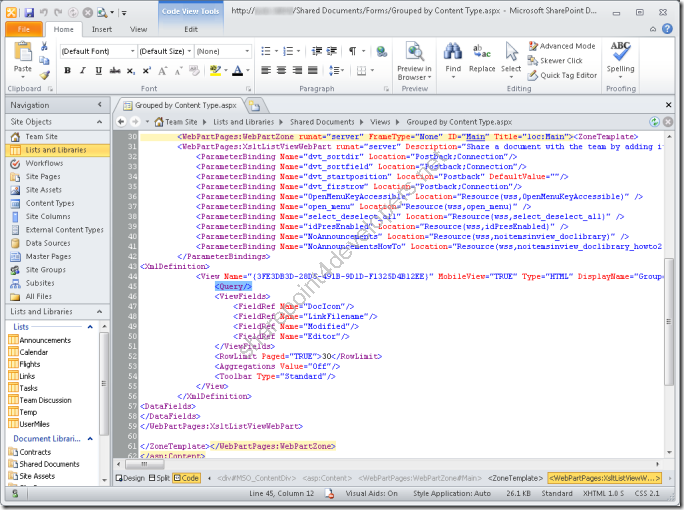Screen dimensions: 684x510
Task: Click the ZoneTemplate tag in tag selector
Action: point(515,479)
